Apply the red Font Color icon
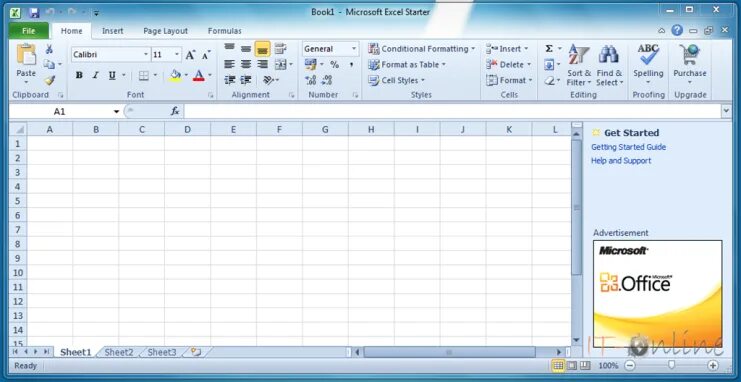Image resolution: width=741 pixels, height=382 pixels. pyautogui.click(x=198, y=76)
